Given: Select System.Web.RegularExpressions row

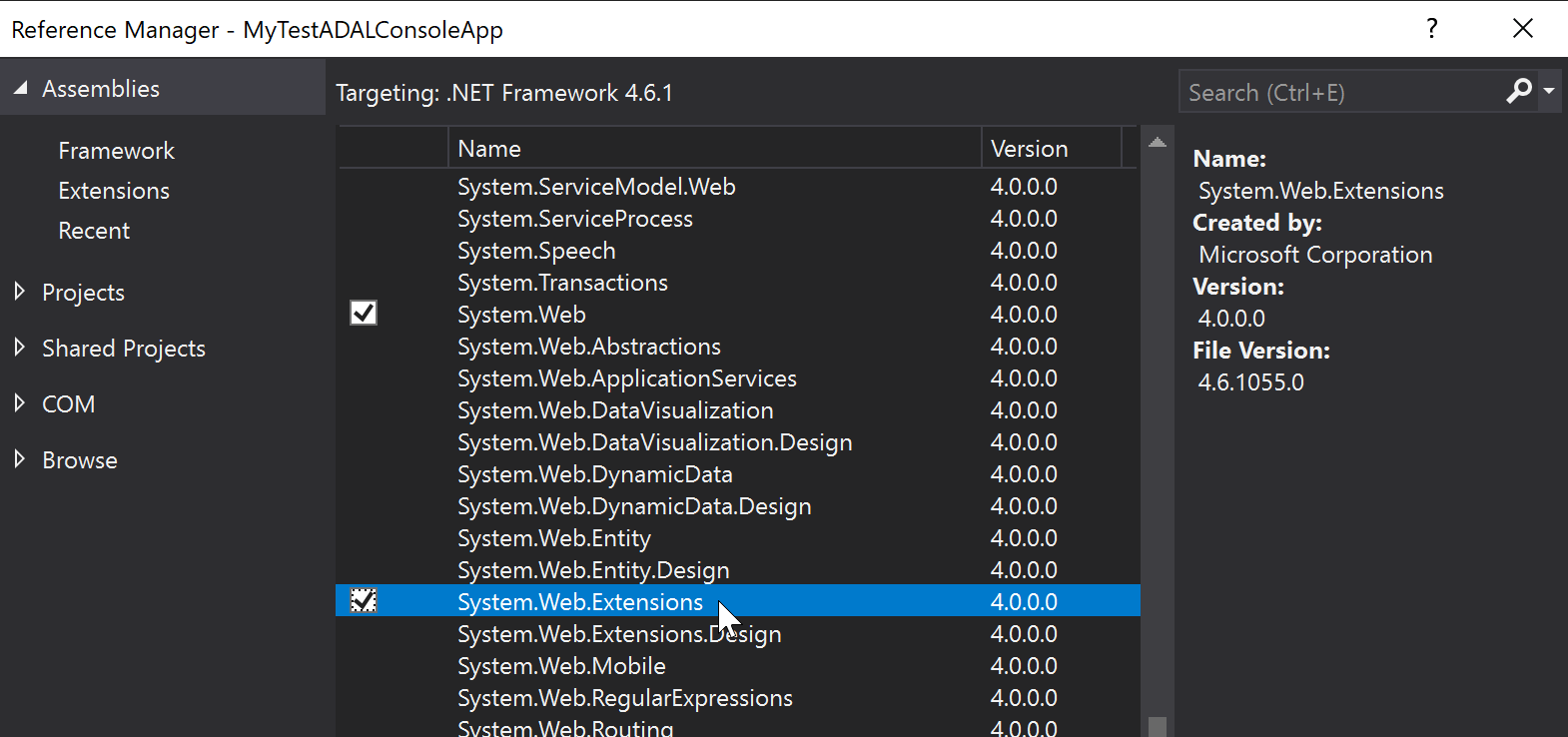Looking at the screenshot, I should (x=737, y=698).
